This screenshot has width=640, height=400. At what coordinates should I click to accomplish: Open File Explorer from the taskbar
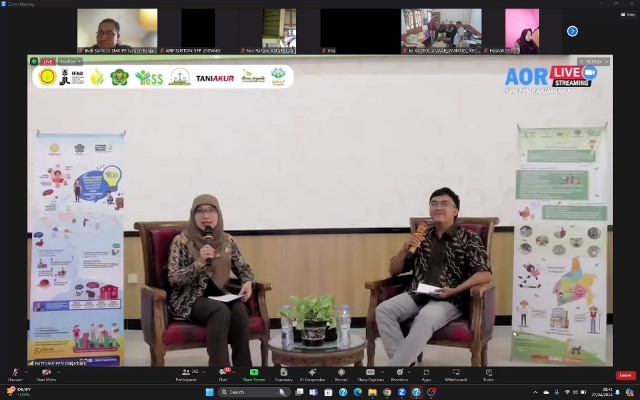372,392
